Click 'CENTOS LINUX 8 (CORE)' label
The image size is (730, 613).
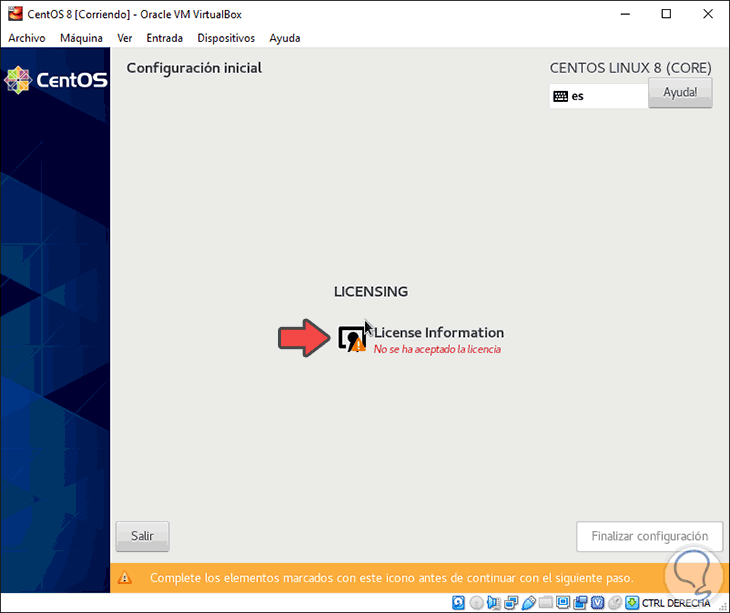630,68
